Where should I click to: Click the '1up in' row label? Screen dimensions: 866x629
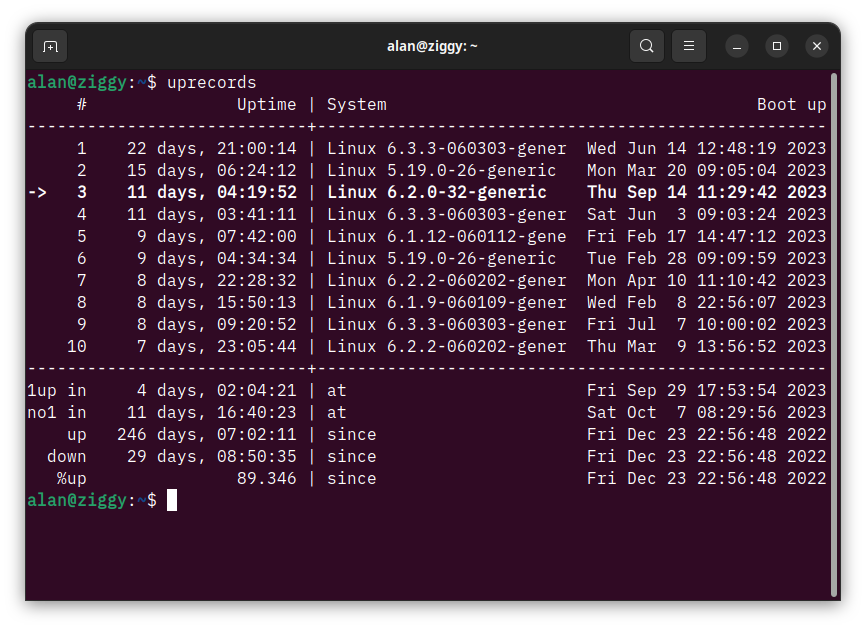(56, 390)
